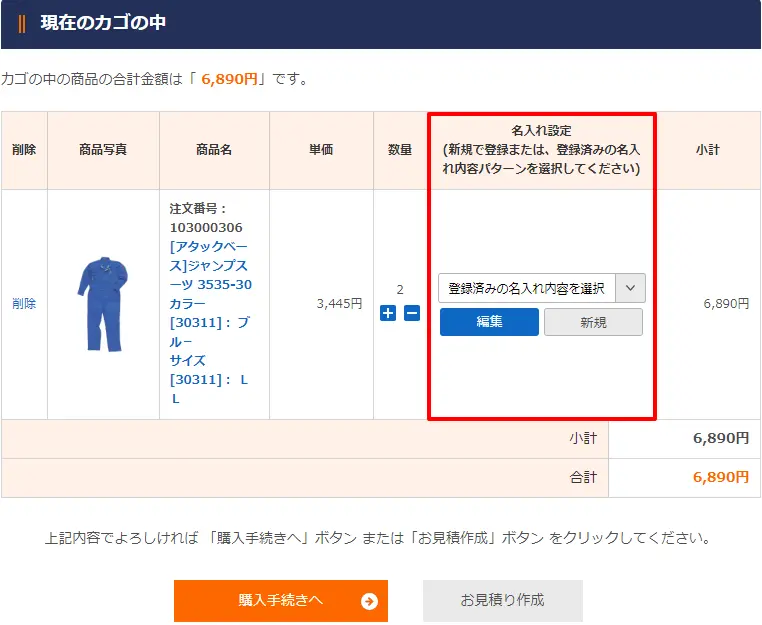Click the chevron arrow of the 名入れ dropdown
The height and width of the screenshot is (625, 762).
coord(630,288)
